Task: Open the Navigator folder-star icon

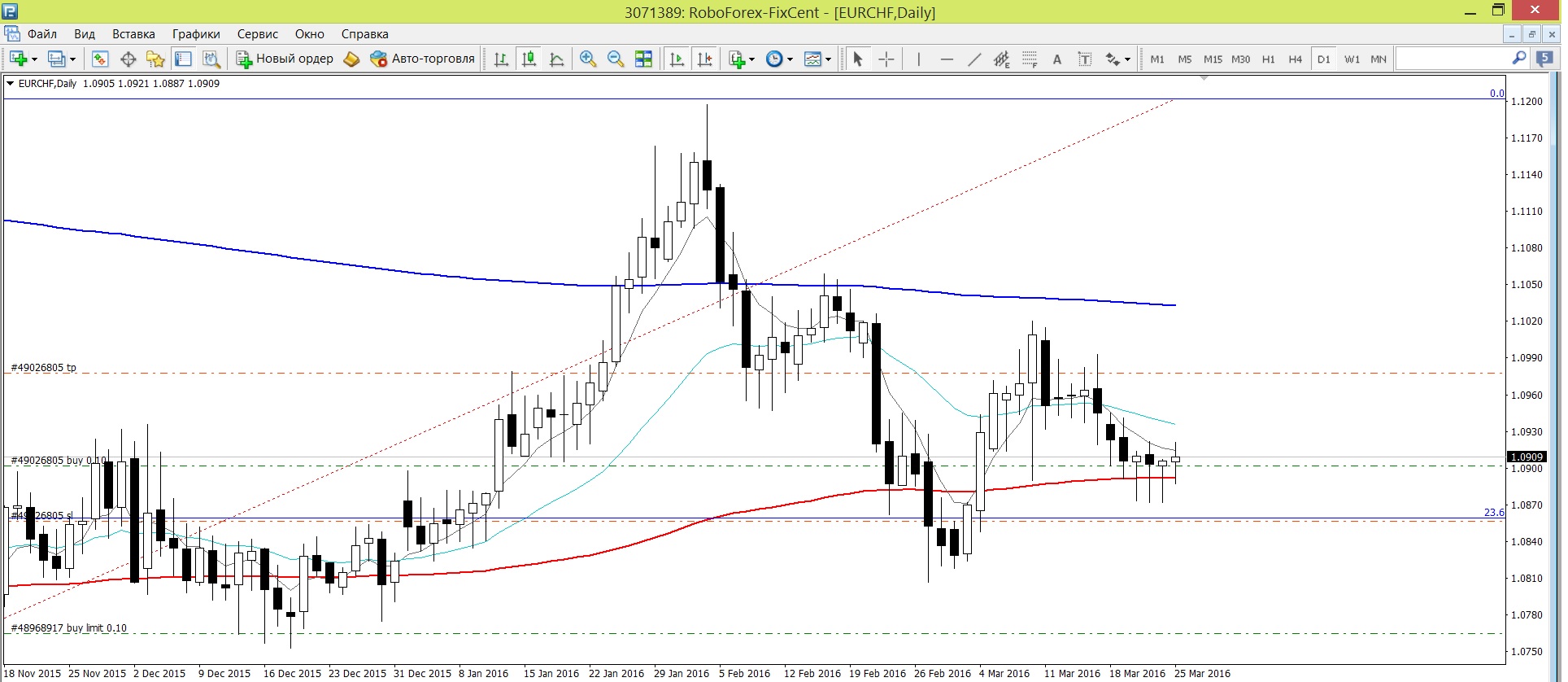Action: tap(155, 59)
